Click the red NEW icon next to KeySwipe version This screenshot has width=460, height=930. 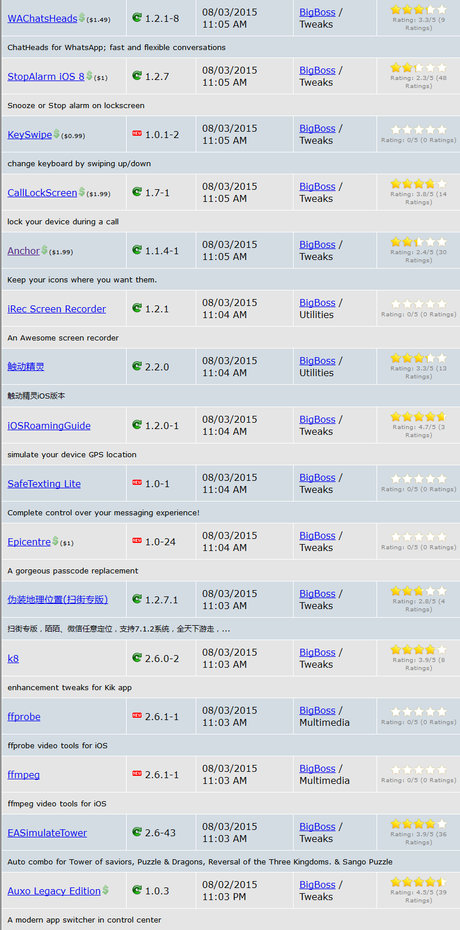[137, 133]
